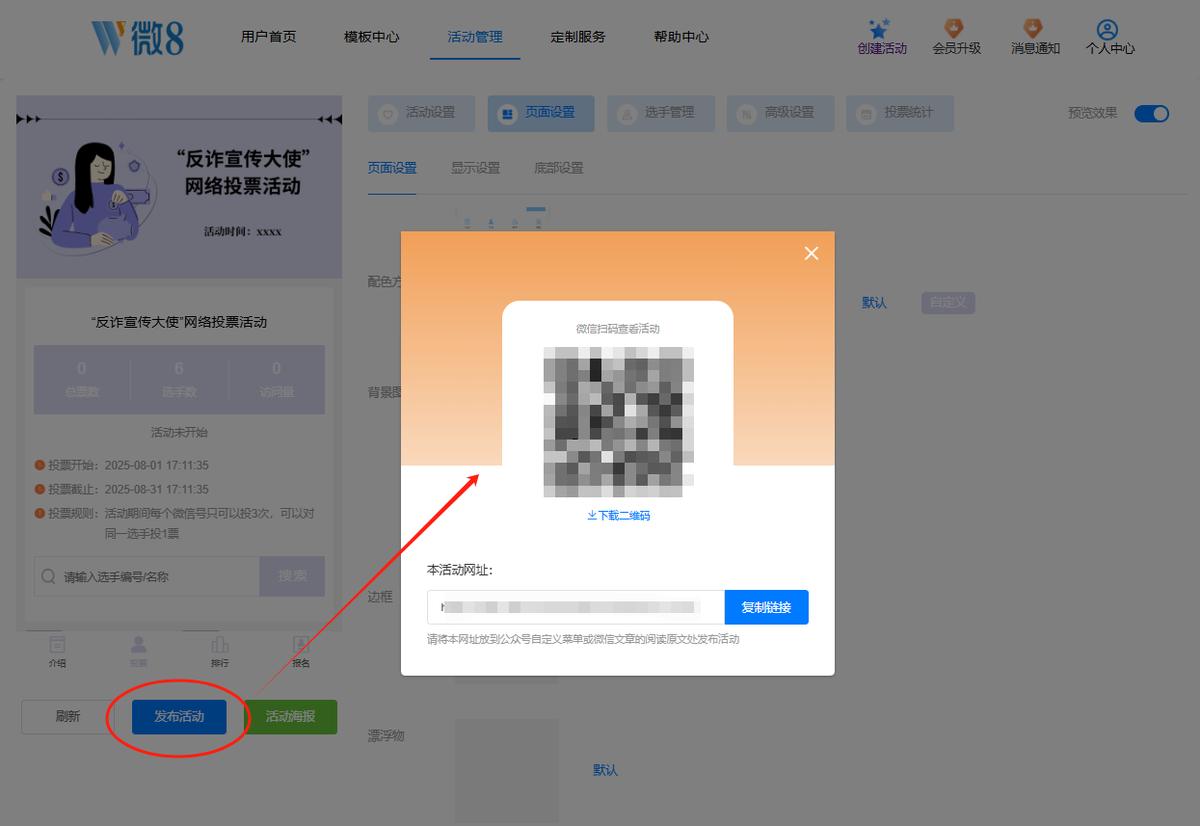Click the 搜索 button in preview
The height and width of the screenshot is (826, 1200).
point(292,576)
